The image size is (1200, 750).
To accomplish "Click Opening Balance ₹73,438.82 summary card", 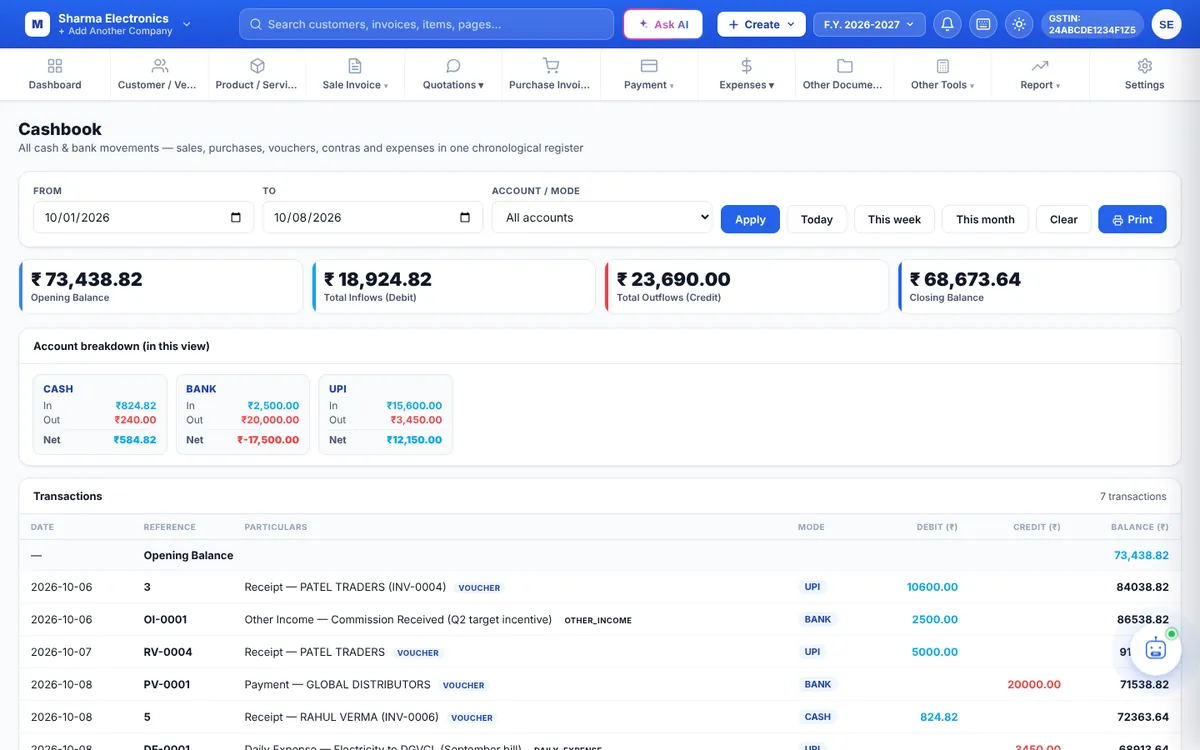I will click(161, 287).
